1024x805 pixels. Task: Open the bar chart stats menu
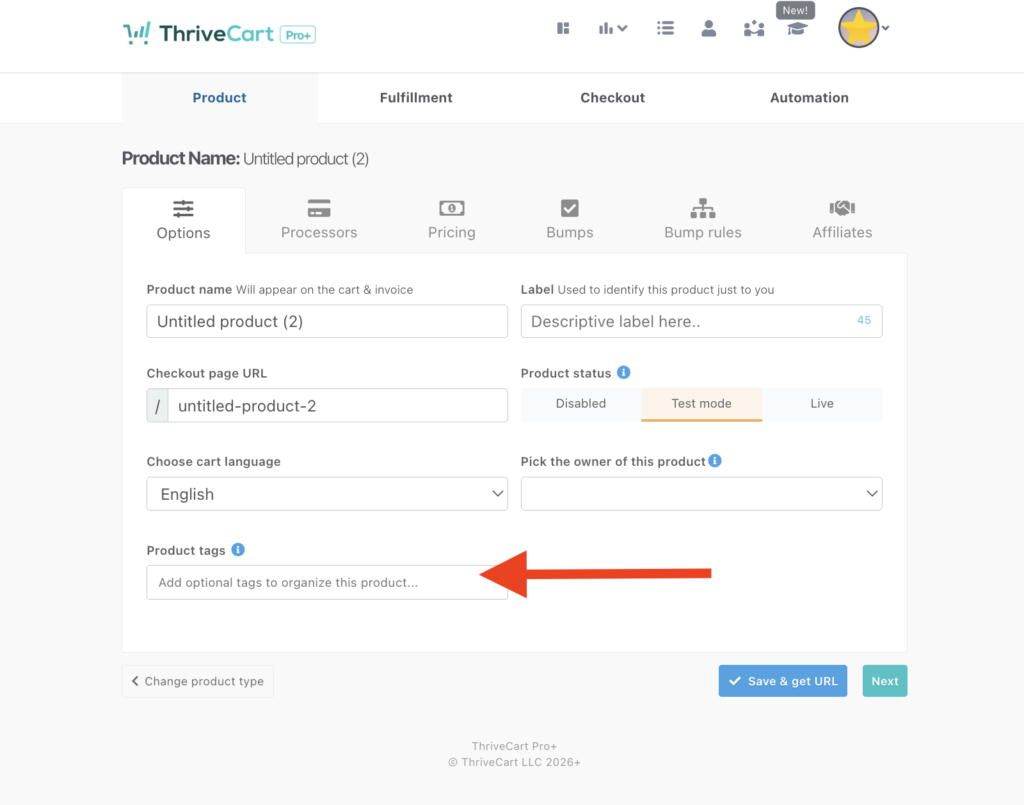click(612, 28)
